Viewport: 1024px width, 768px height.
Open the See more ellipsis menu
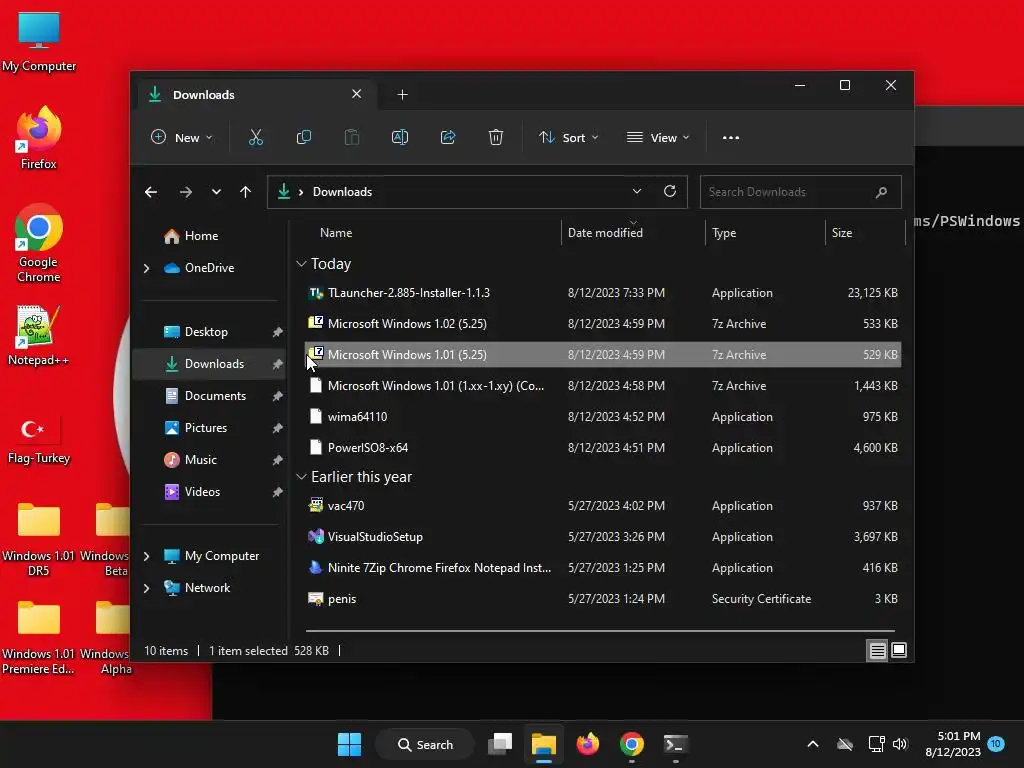pos(731,138)
